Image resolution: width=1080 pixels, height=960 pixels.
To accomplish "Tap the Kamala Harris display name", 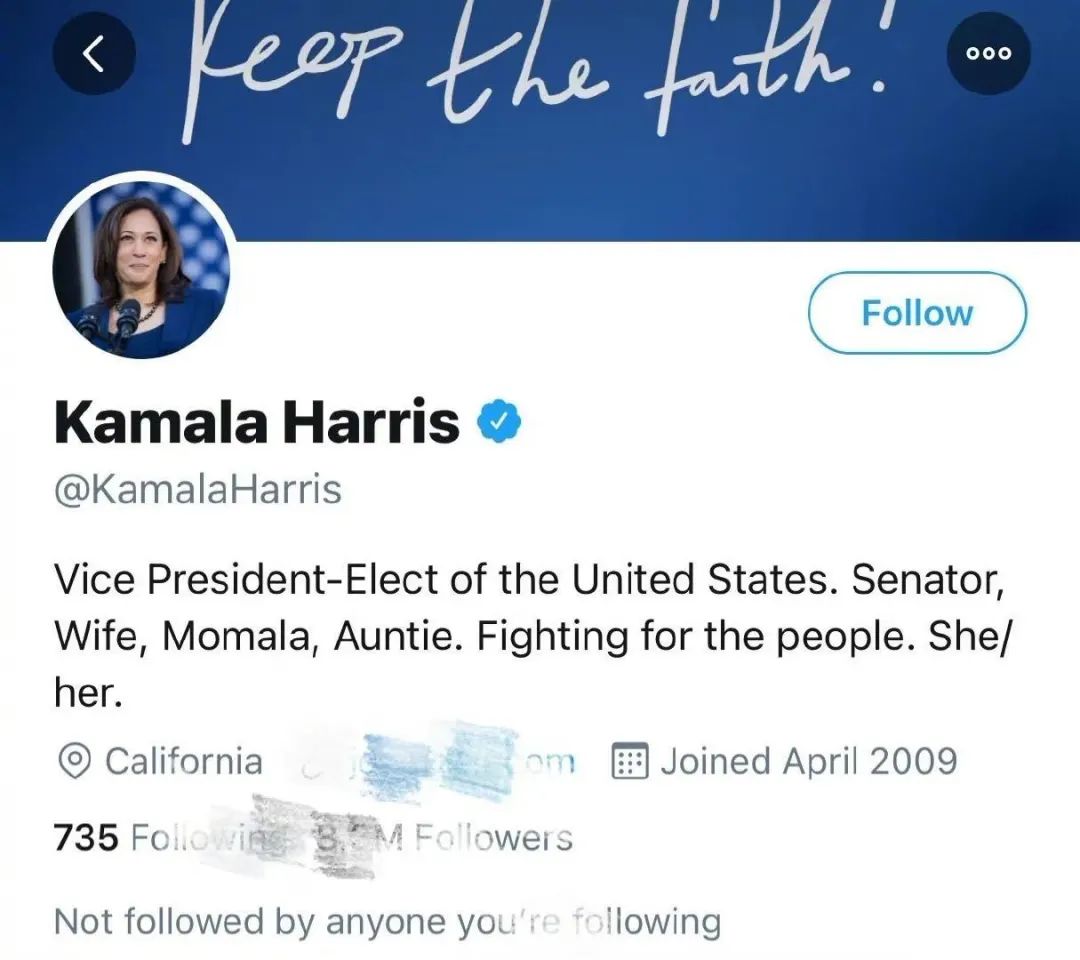I will [x=257, y=422].
